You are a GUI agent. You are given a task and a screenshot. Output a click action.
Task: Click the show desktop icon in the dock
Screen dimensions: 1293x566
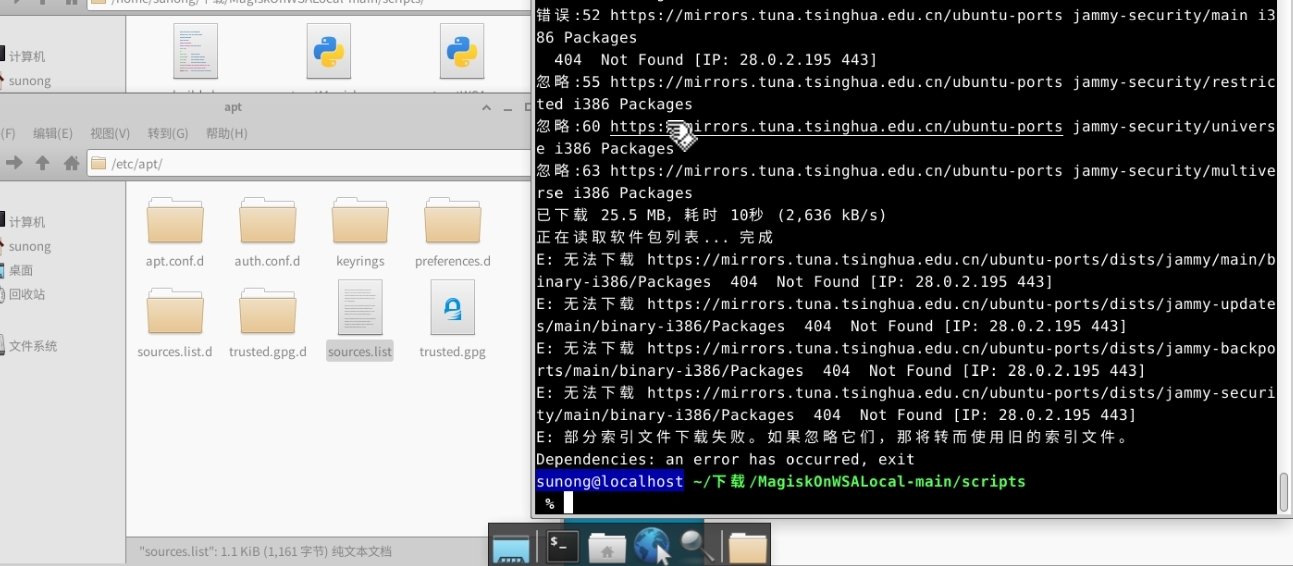coord(511,547)
